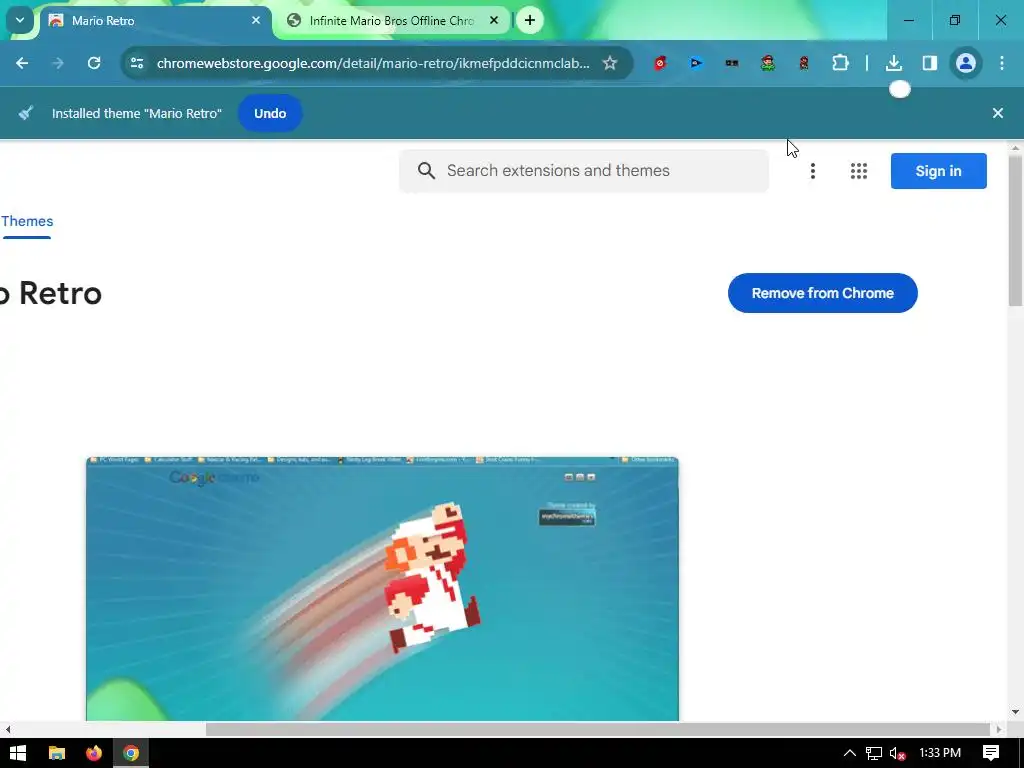
Task: Bookmark this page with the star icon
Action: click(x=609, y=63)
